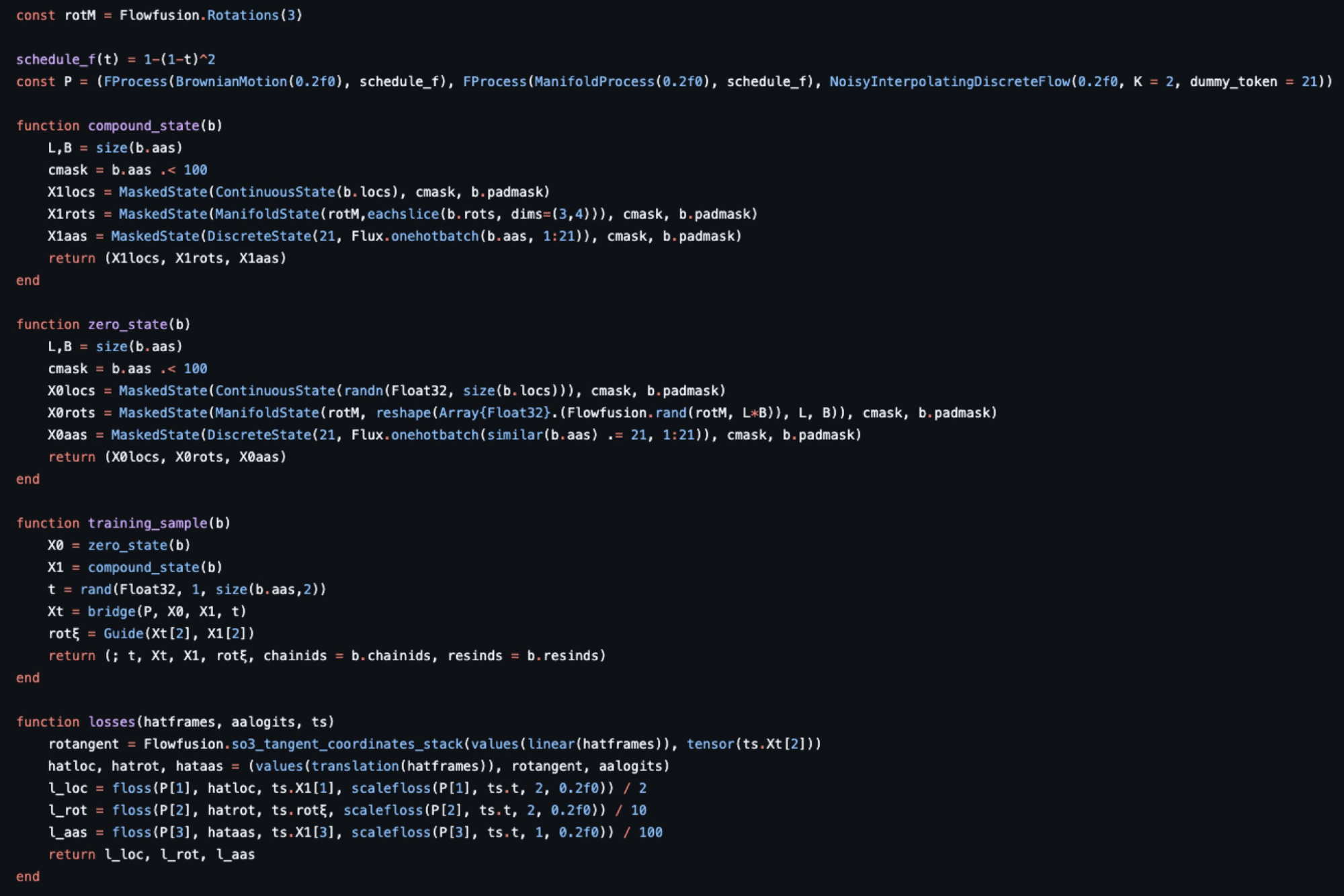Screen dimensions: 1344x896
Task: Click NoisyInterpolatingDiscreteFlow in the const P line
Action: [950, 81]
